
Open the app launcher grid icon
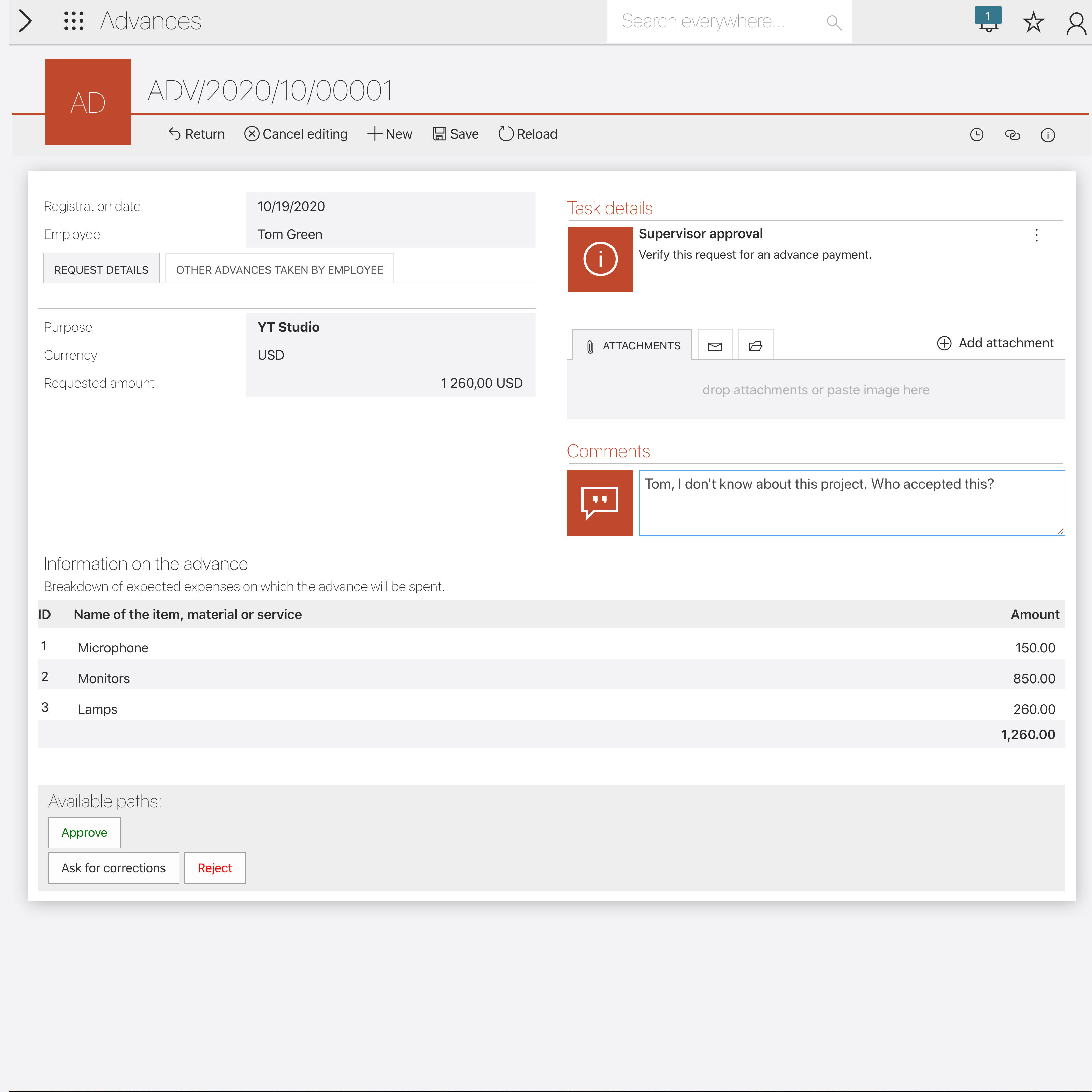pyautogui.click(x=73, y=21)
